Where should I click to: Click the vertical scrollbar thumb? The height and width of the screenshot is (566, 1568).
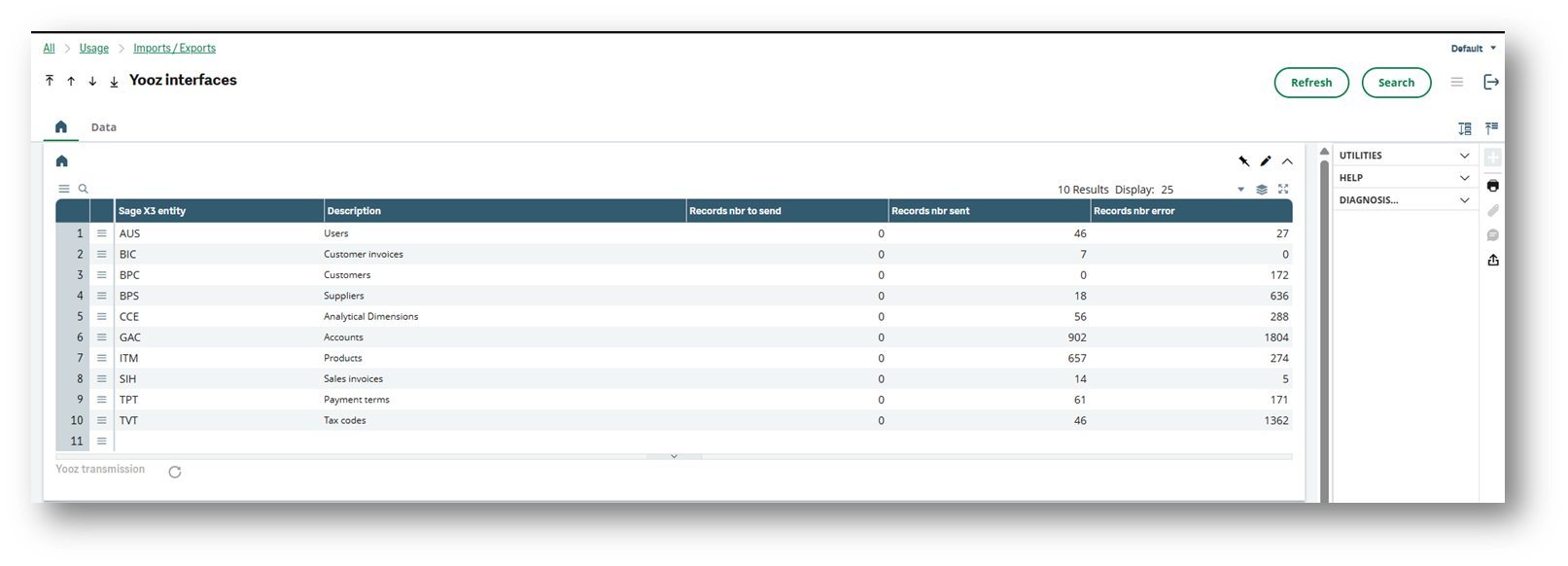click(x=1324, y=331)
